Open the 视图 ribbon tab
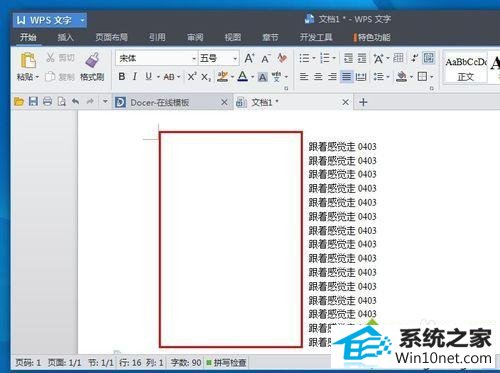Image resolution: width=500 pixels, height=373 pixels. (x=233, y=37)
